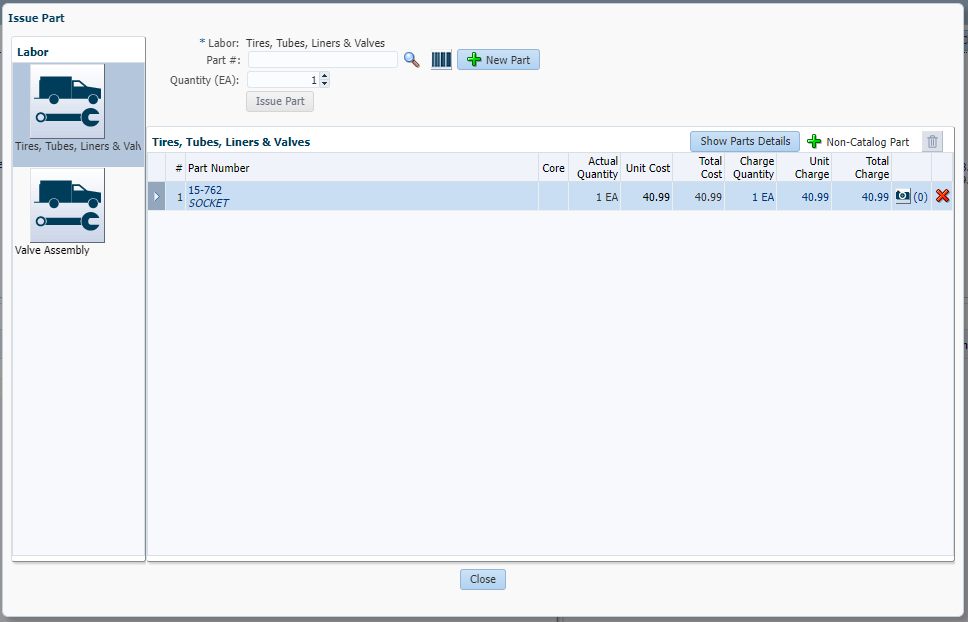Click the trash can delete icon
Viewport: 968px width, 622px height.
(932, 142)
